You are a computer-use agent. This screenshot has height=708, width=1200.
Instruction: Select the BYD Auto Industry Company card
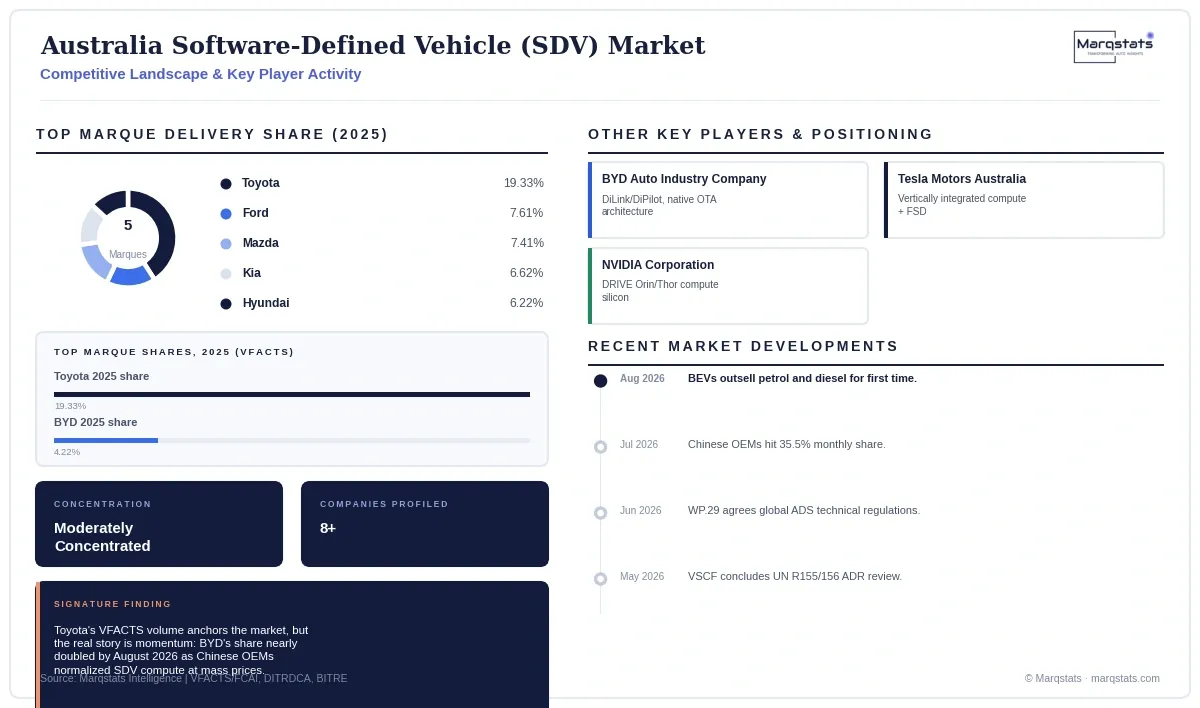point(728,200)
